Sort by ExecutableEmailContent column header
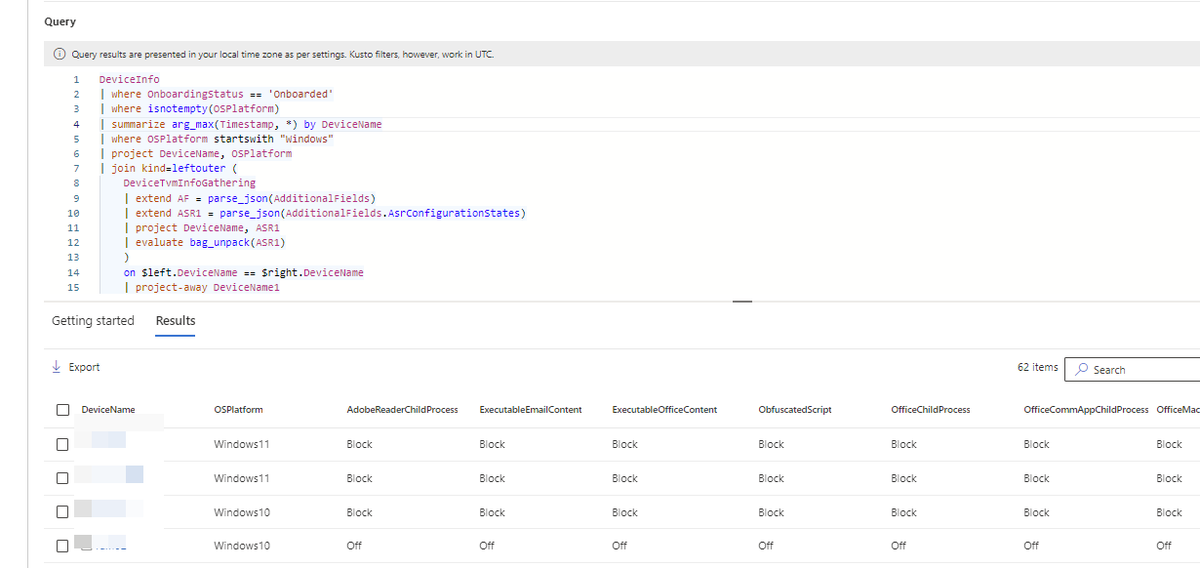The height and width of the screenshot is (568, 1200). pyautogui.click(x=531, y=410)
